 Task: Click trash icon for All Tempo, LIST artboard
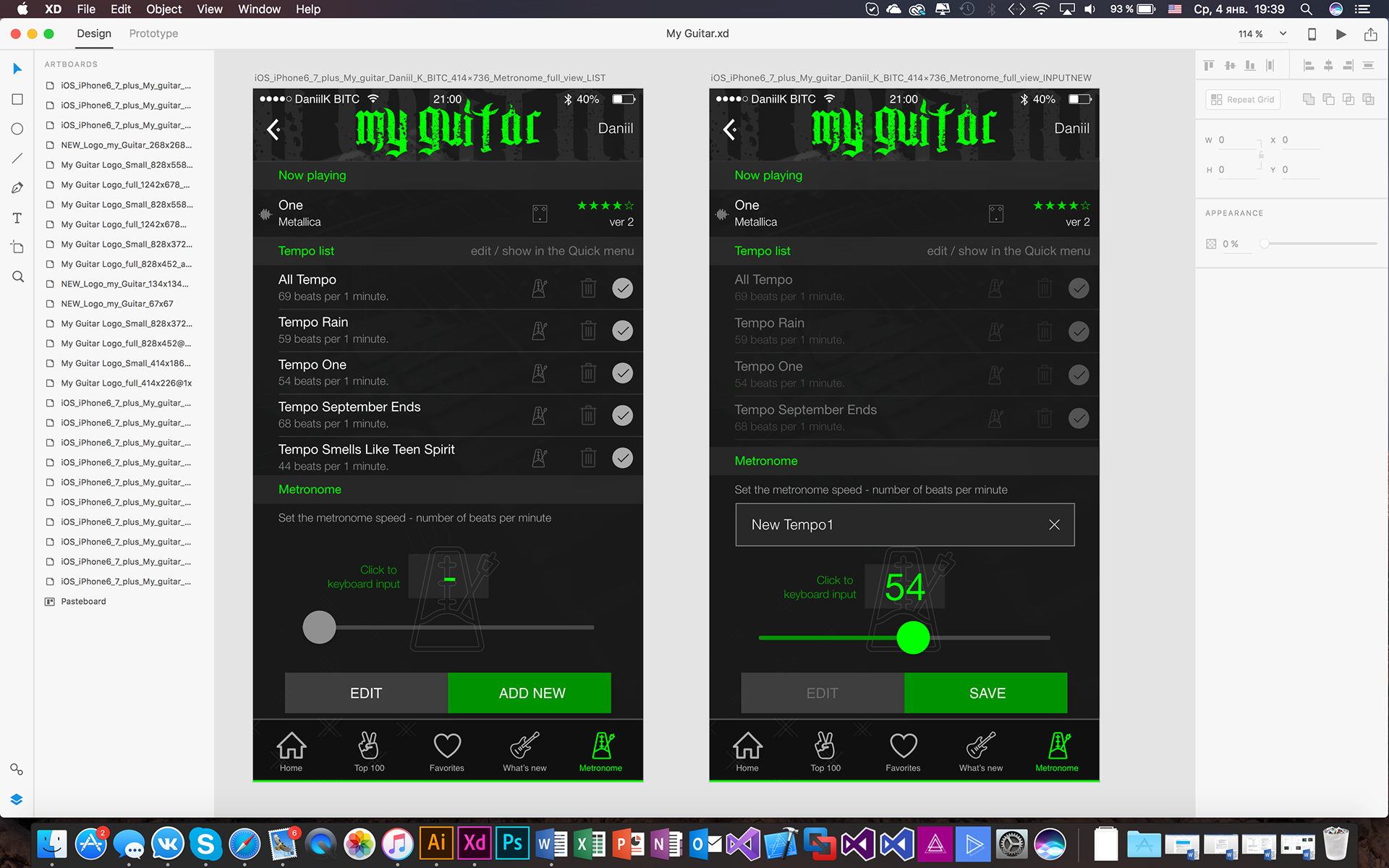coord(588,288)
